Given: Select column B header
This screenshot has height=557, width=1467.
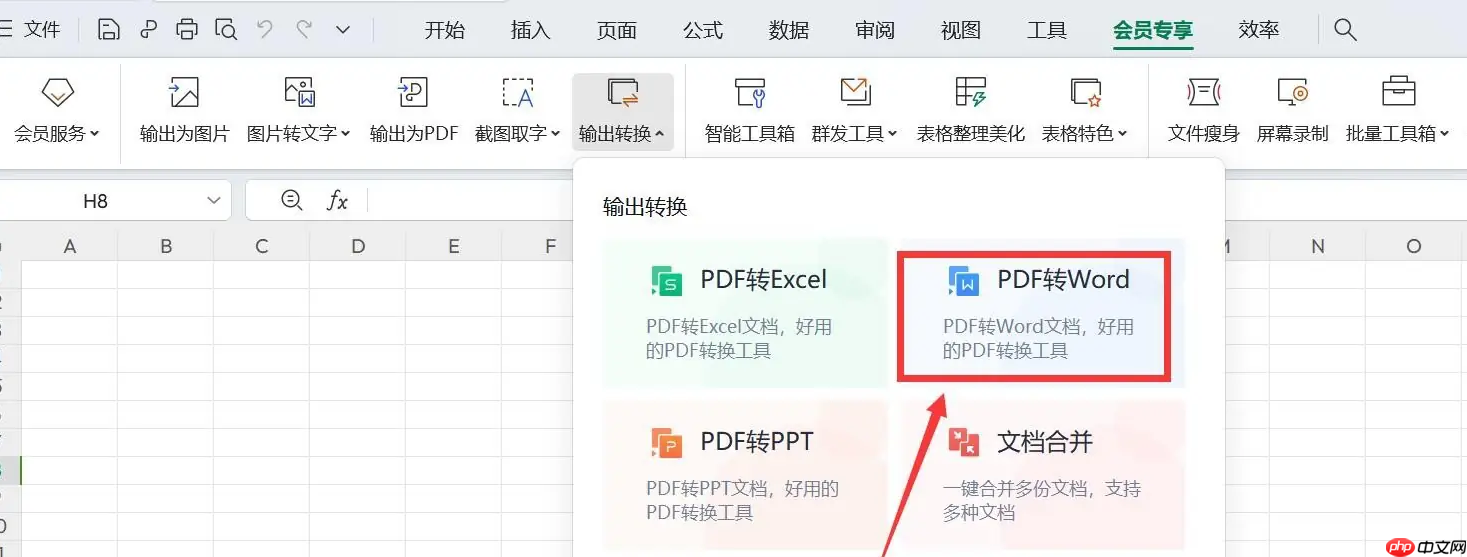Looking at the screenshot, I should click(x=166, y=246).
